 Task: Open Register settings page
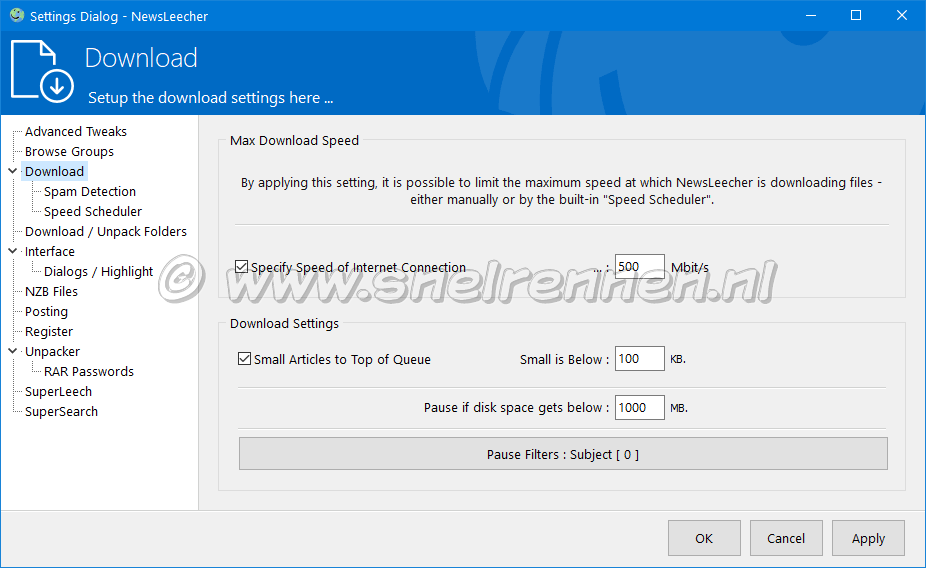point(49,332)
